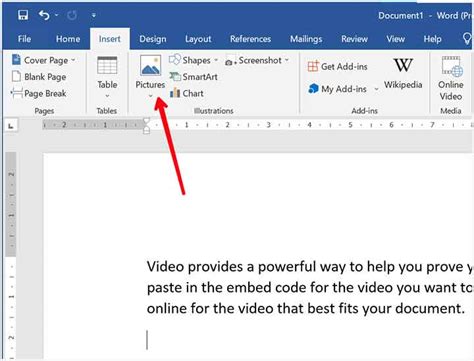Click the Shapes icon
Viewport: 474px width, 361px height.
tap(175, 60)
